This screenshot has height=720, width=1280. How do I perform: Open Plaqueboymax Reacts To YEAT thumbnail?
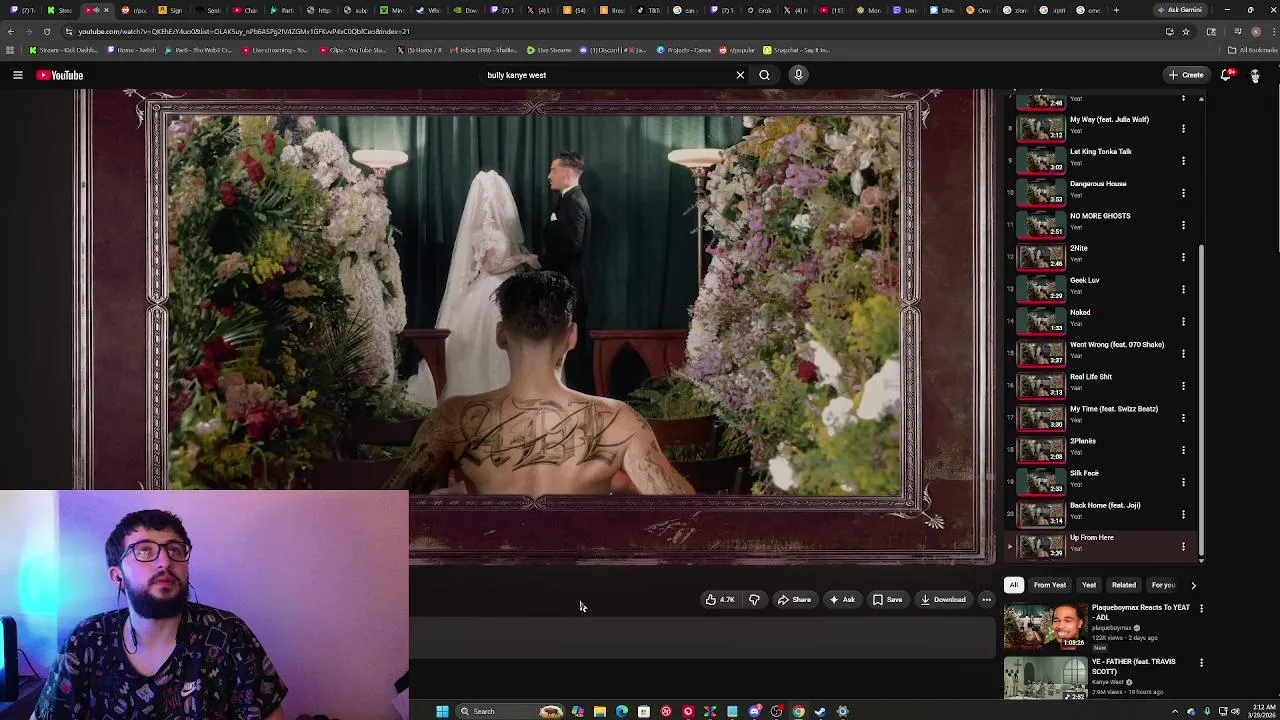tap(1045, 626)
